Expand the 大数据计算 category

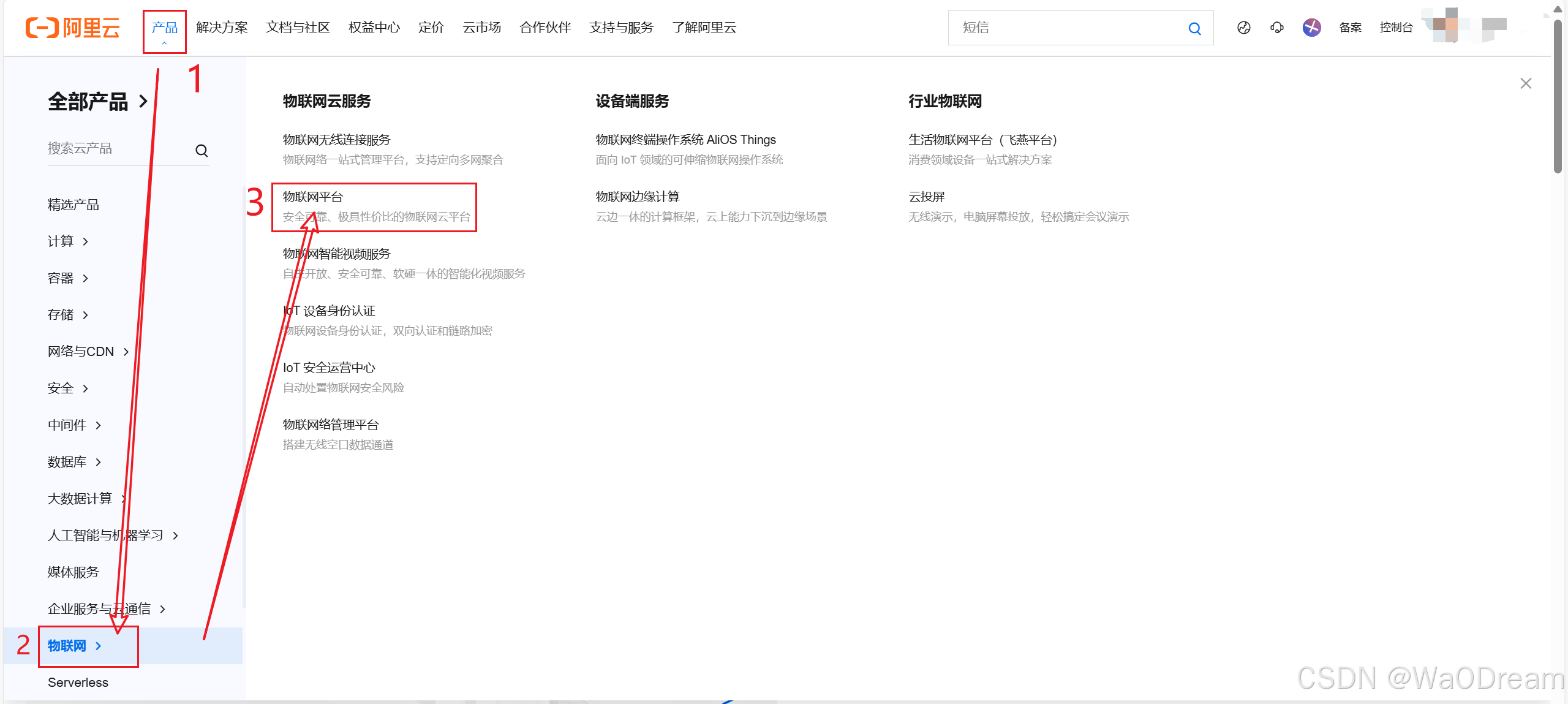point(88,499)
